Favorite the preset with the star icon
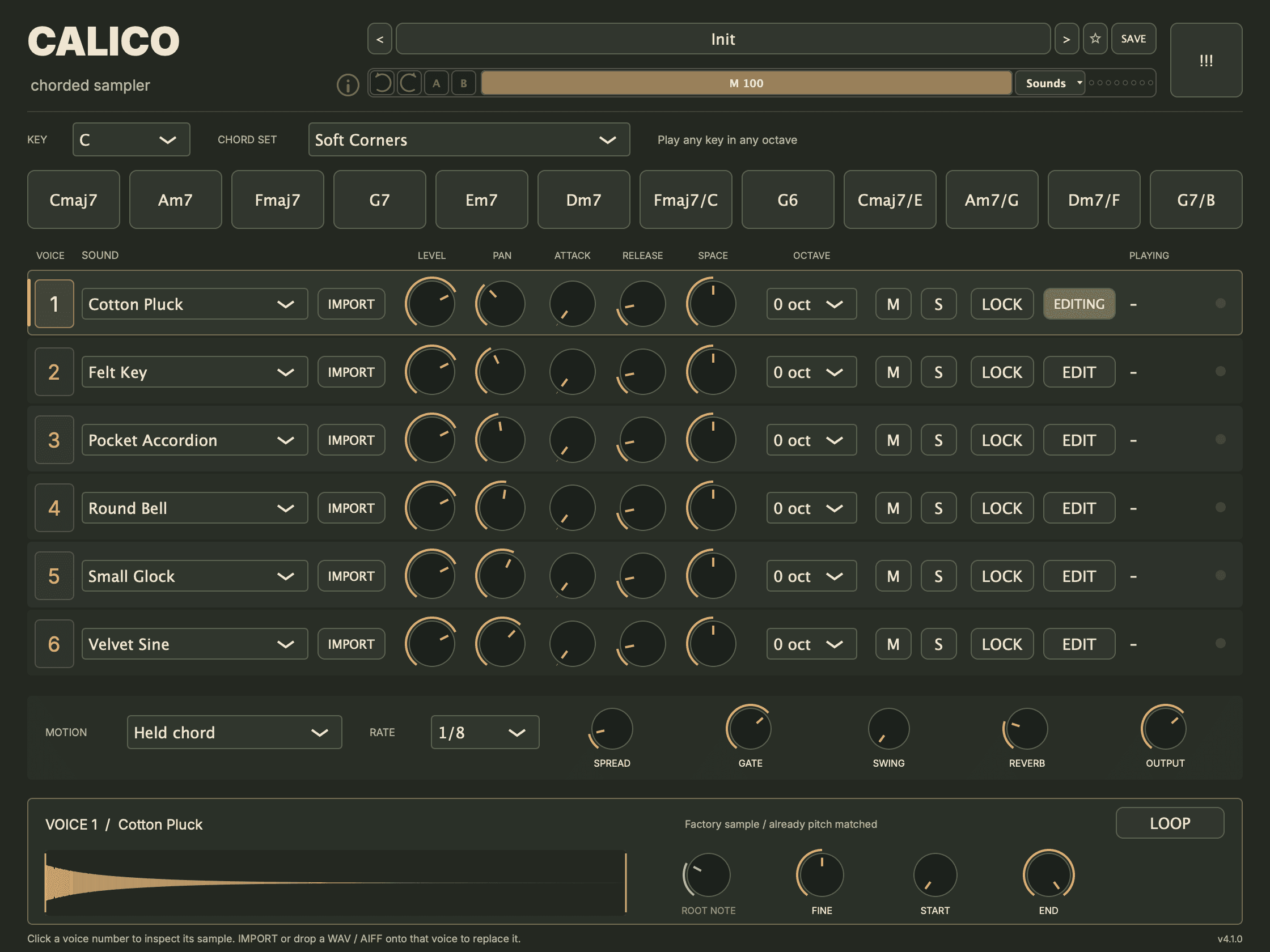 tap(1095, 39)
